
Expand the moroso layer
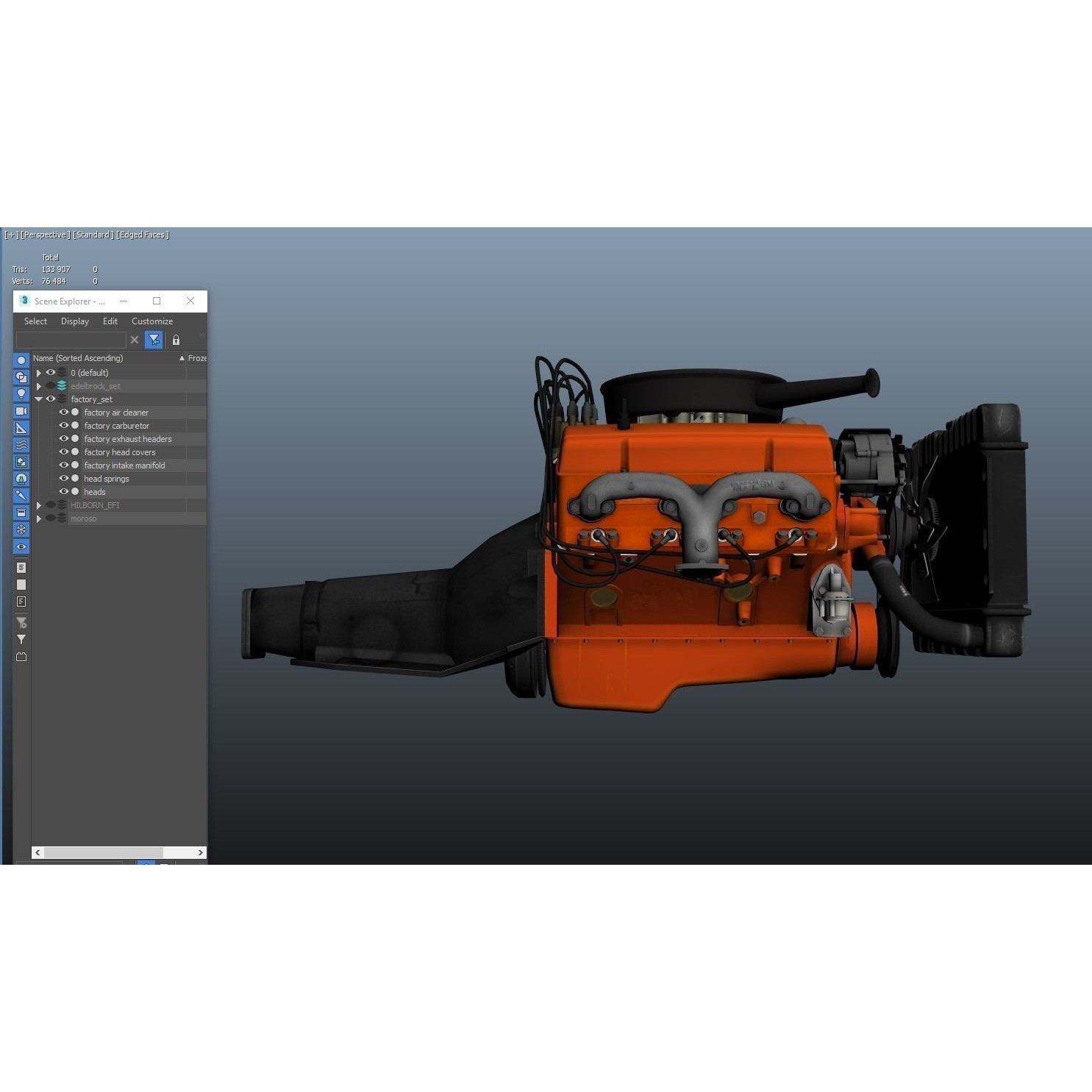[x=38, y=518]
